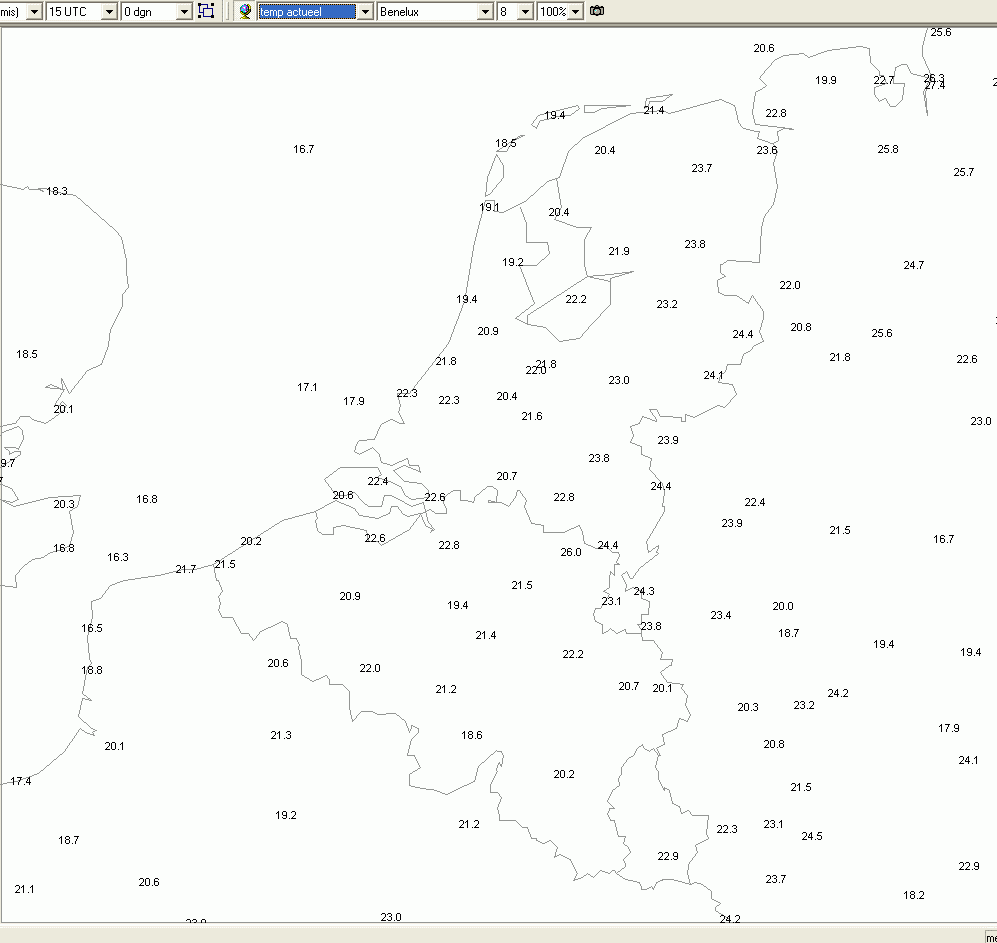Click the toolbar separator grip before globe

click(228, 11)
